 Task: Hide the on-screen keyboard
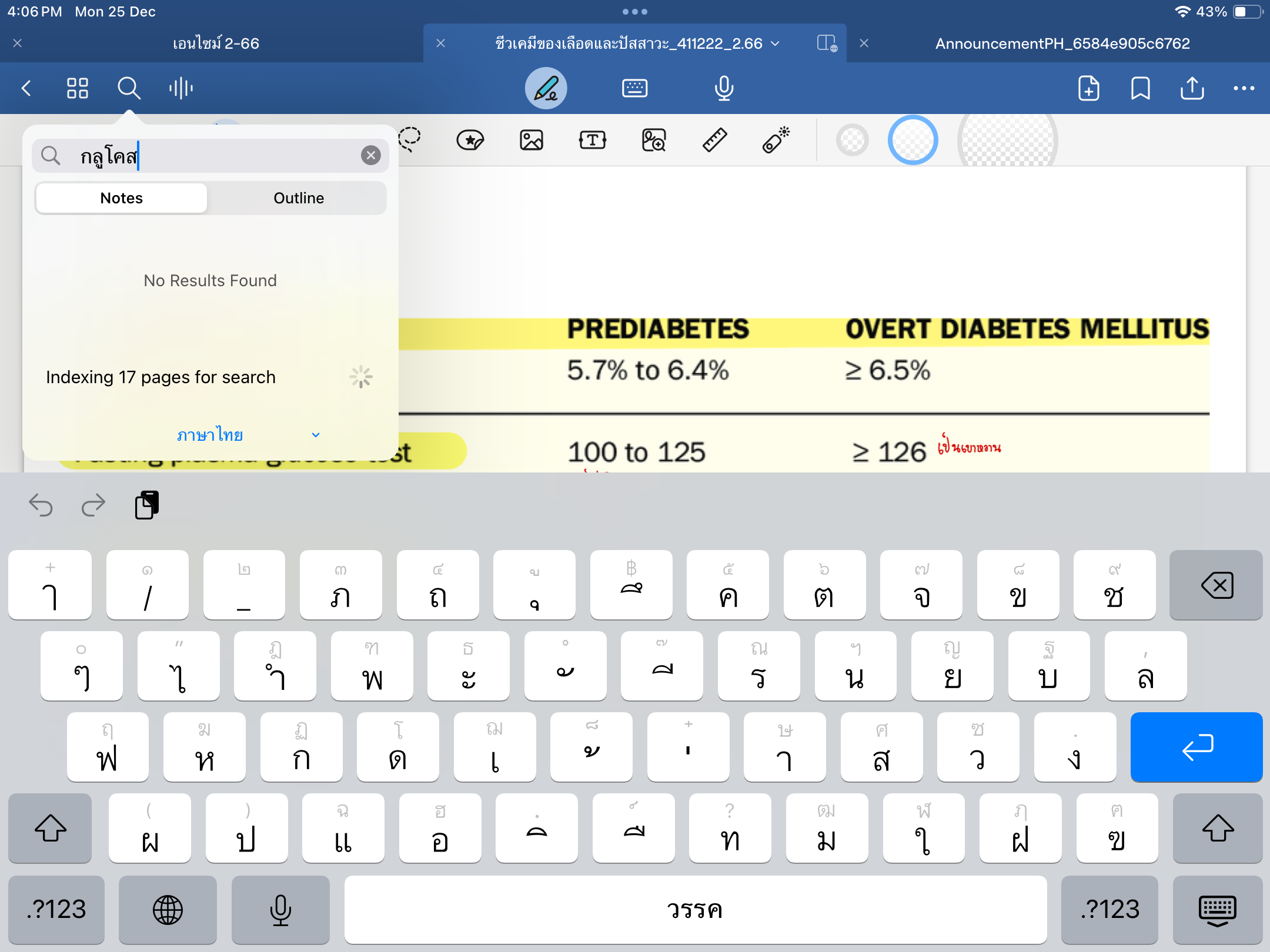tap(1218, 910)
